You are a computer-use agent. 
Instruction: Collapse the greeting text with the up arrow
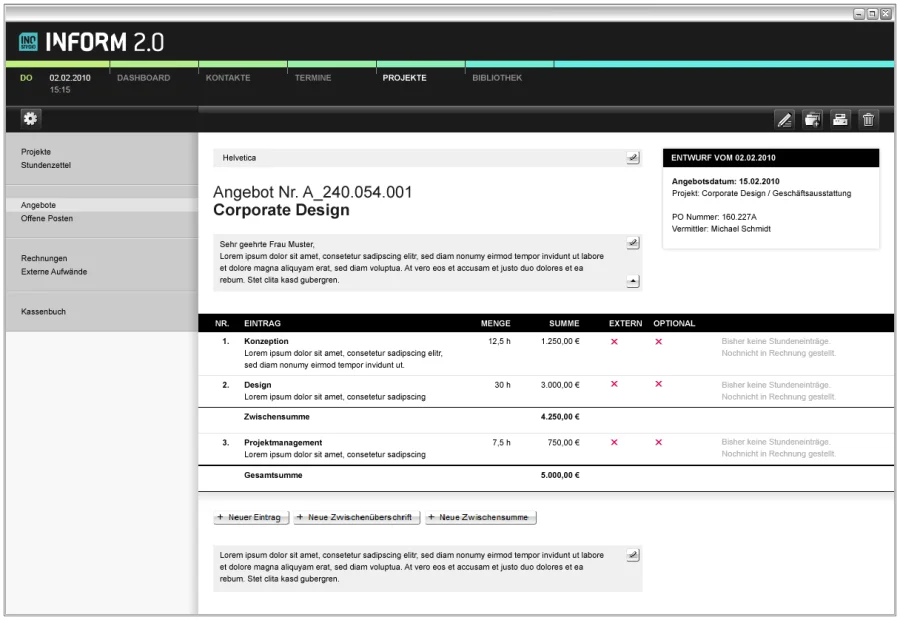coord(632,281)
